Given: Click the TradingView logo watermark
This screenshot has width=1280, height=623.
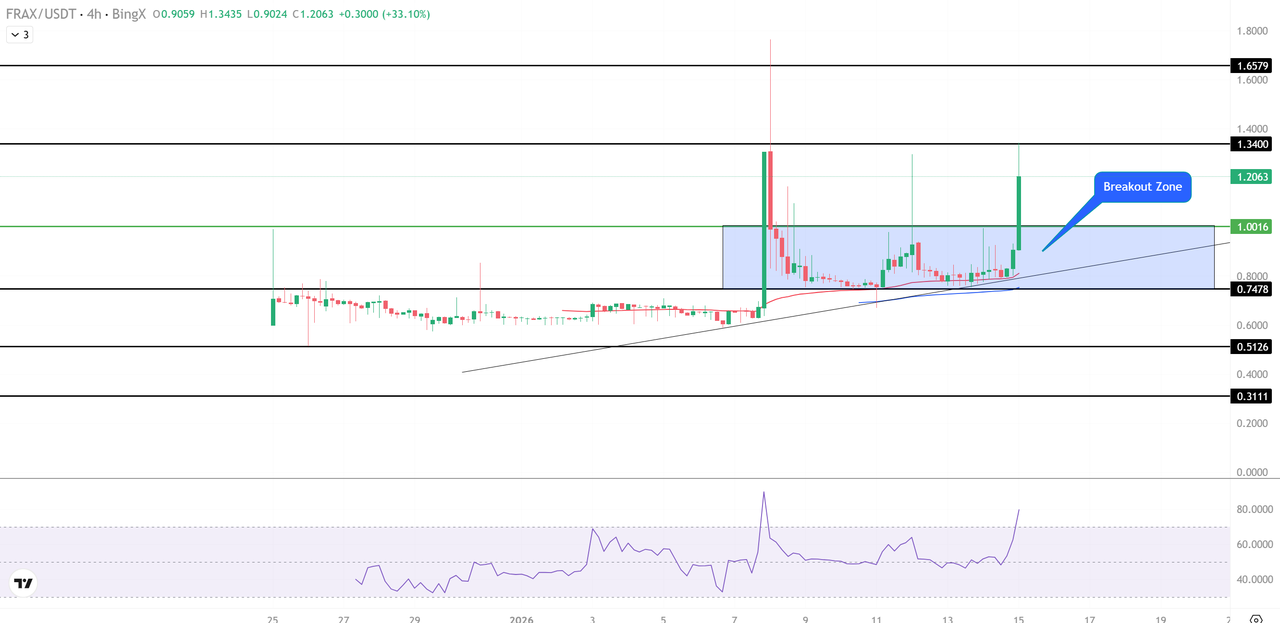Looking at the screenshot, I should tap(21, 582).
